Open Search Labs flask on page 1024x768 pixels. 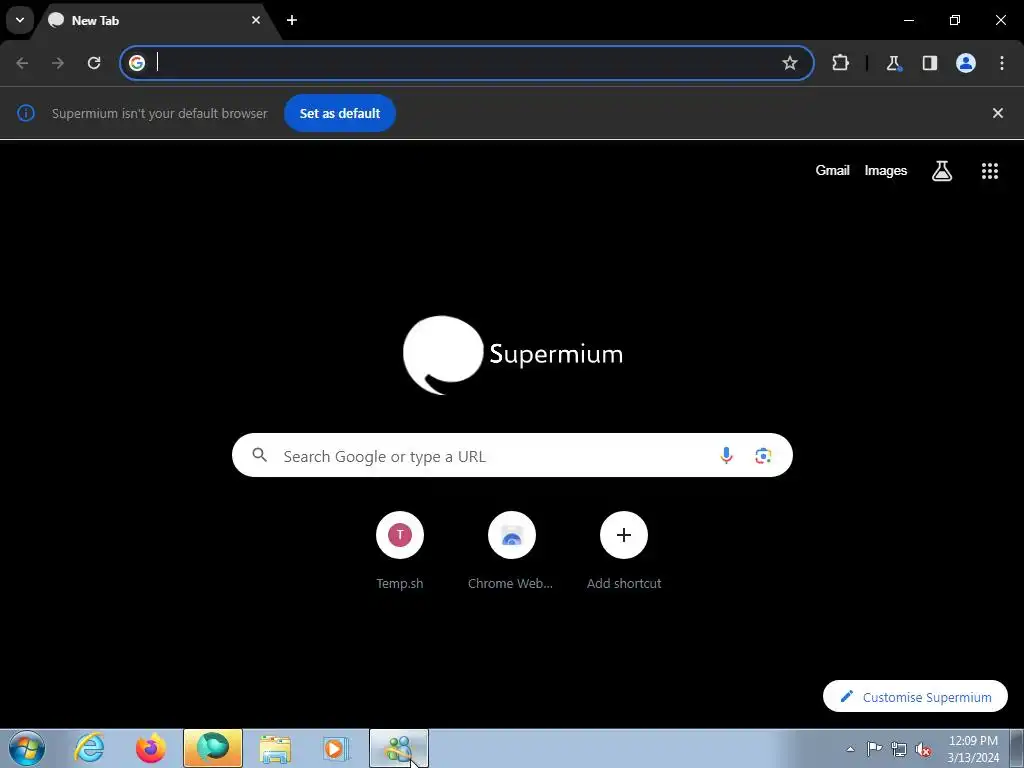(x=942, y=171)
